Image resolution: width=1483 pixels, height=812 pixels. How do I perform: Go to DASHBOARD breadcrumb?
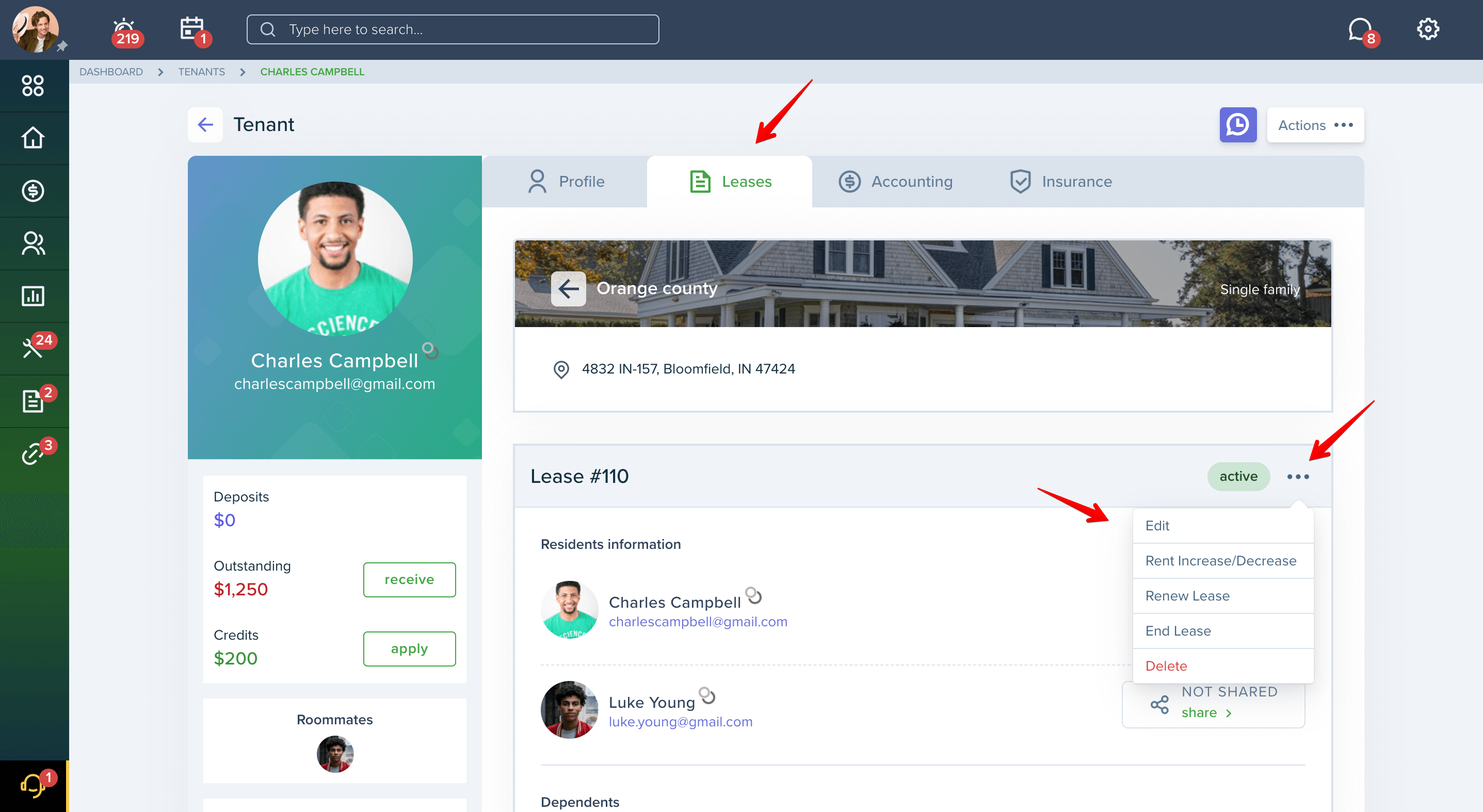(111, 72)
